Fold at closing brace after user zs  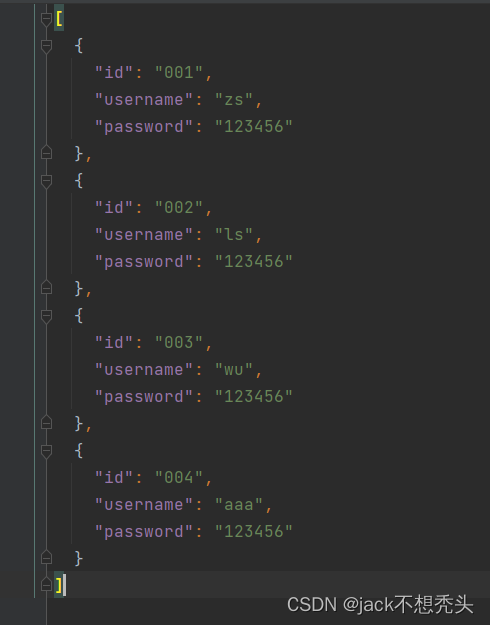(46, 153)
